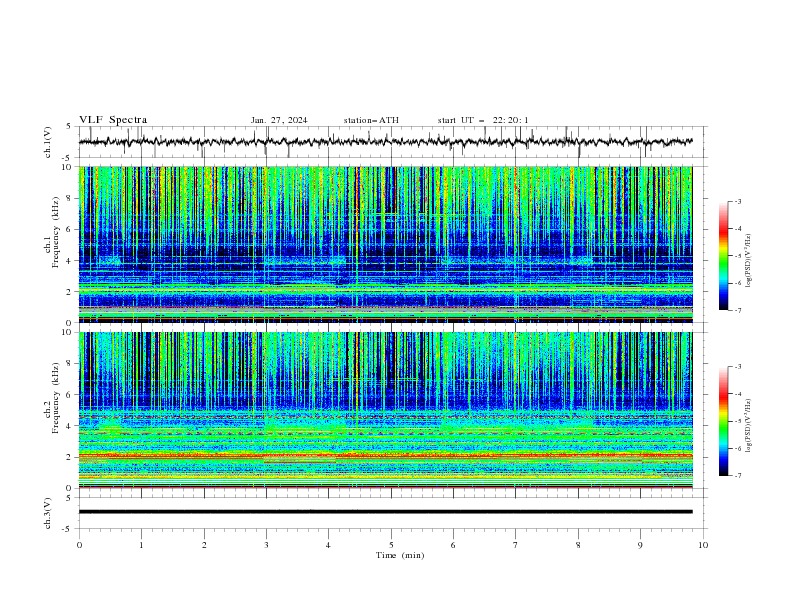Click the ch.2 spectrogram color scale bar

click(x=723, y=421)
